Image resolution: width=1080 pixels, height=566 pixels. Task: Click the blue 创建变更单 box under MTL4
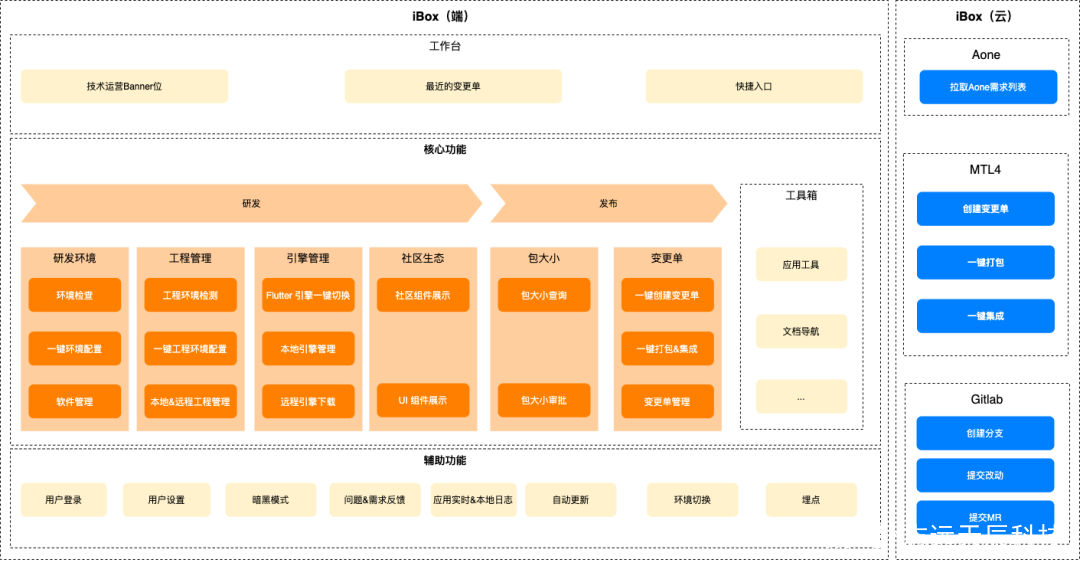985,209
